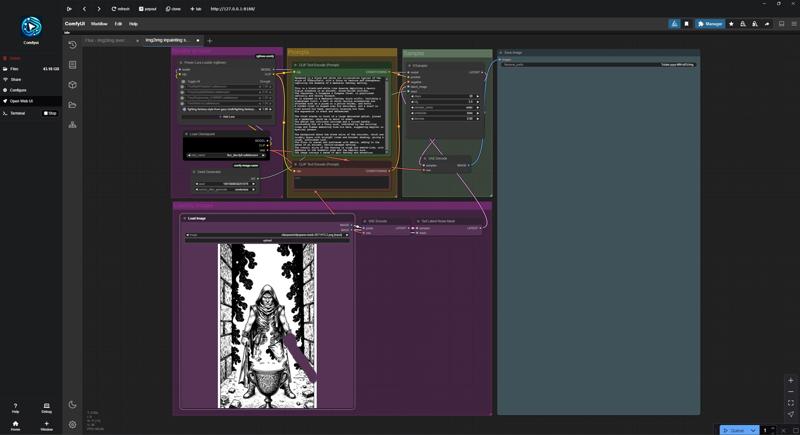Toggle all LoRAs in Power Lora Loader
This screenshot has height=435, width=800.
(183, 82)
